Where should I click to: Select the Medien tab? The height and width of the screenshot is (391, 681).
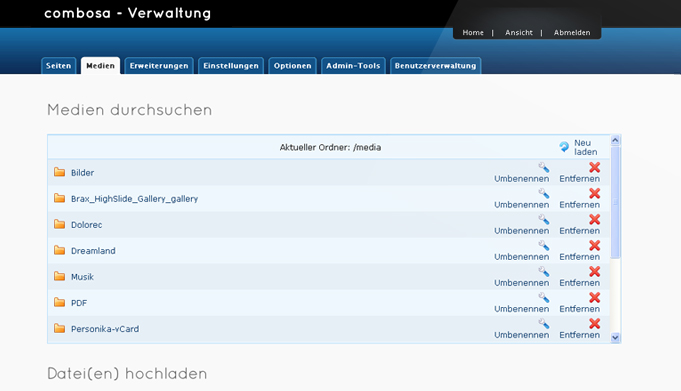[100, 66]
